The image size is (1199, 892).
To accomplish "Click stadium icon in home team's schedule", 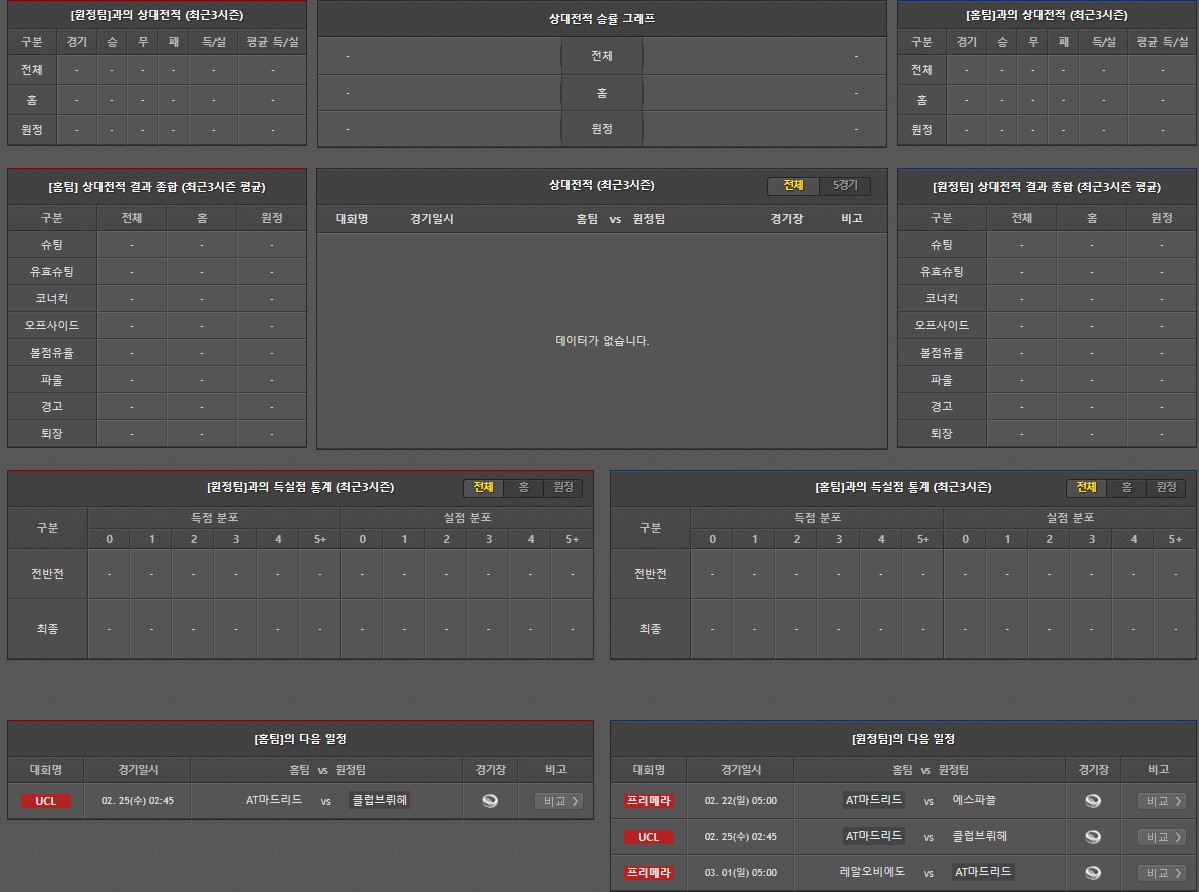I will click(489, 800).
